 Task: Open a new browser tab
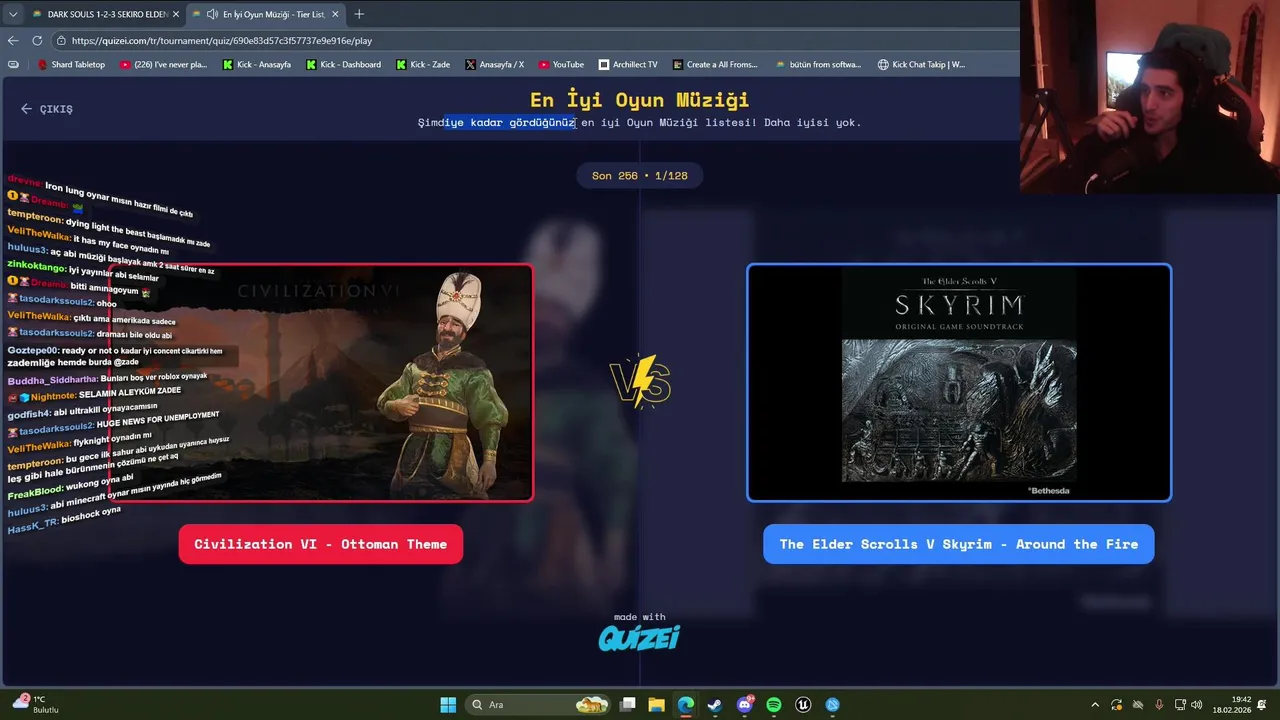pyautogui.click(x=359, y=14)
